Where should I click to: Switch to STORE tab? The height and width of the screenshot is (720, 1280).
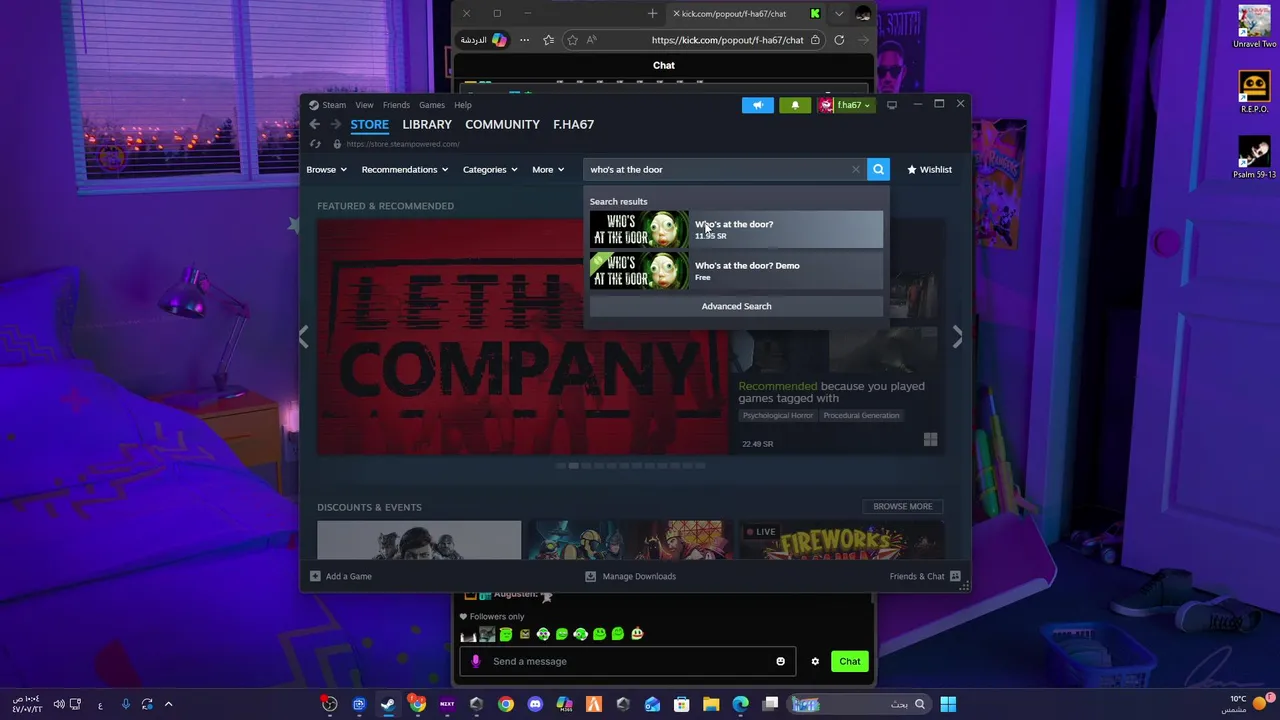tap(369, 124)
